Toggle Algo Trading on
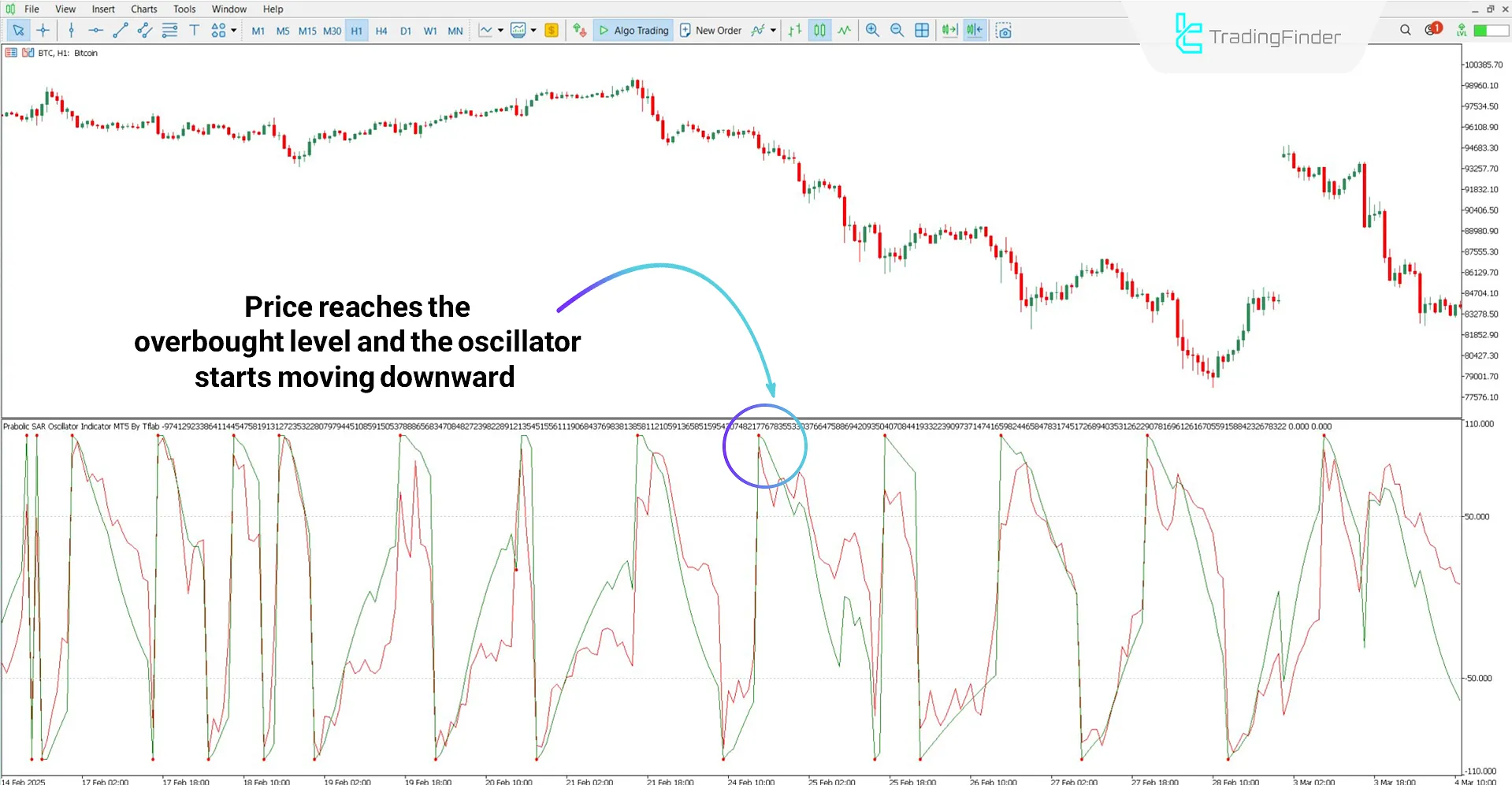Viewport: 1512px width, 785px height. coord(633,30)
